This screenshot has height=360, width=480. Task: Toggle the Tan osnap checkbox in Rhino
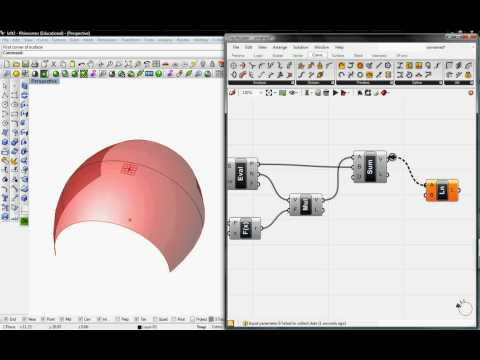tap(136, 319)
